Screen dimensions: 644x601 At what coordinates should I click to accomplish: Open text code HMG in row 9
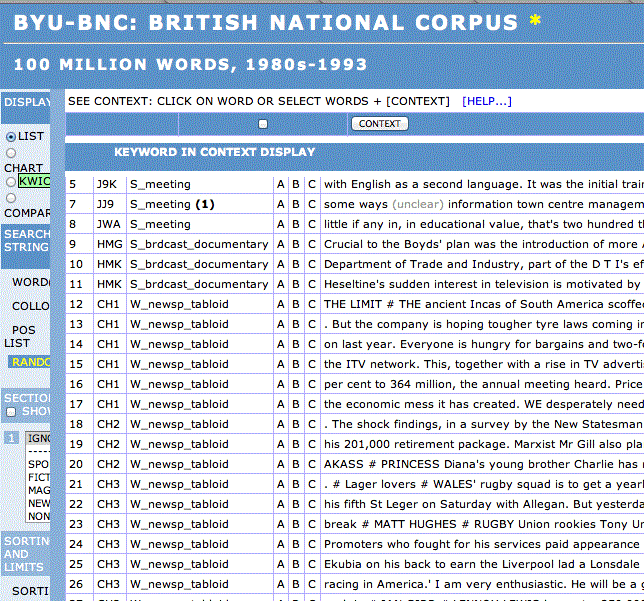click(110, 244)
